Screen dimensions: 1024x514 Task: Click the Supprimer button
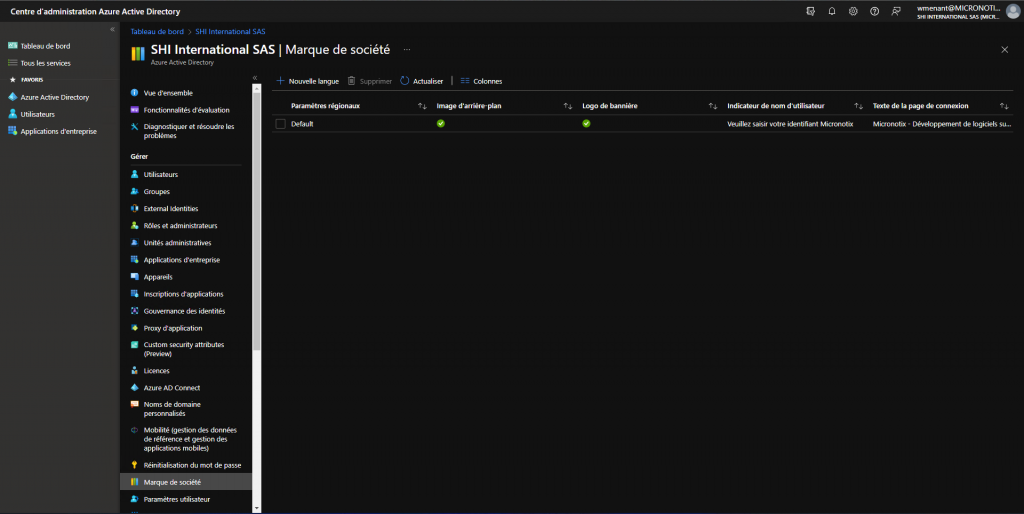pos(370,81)
